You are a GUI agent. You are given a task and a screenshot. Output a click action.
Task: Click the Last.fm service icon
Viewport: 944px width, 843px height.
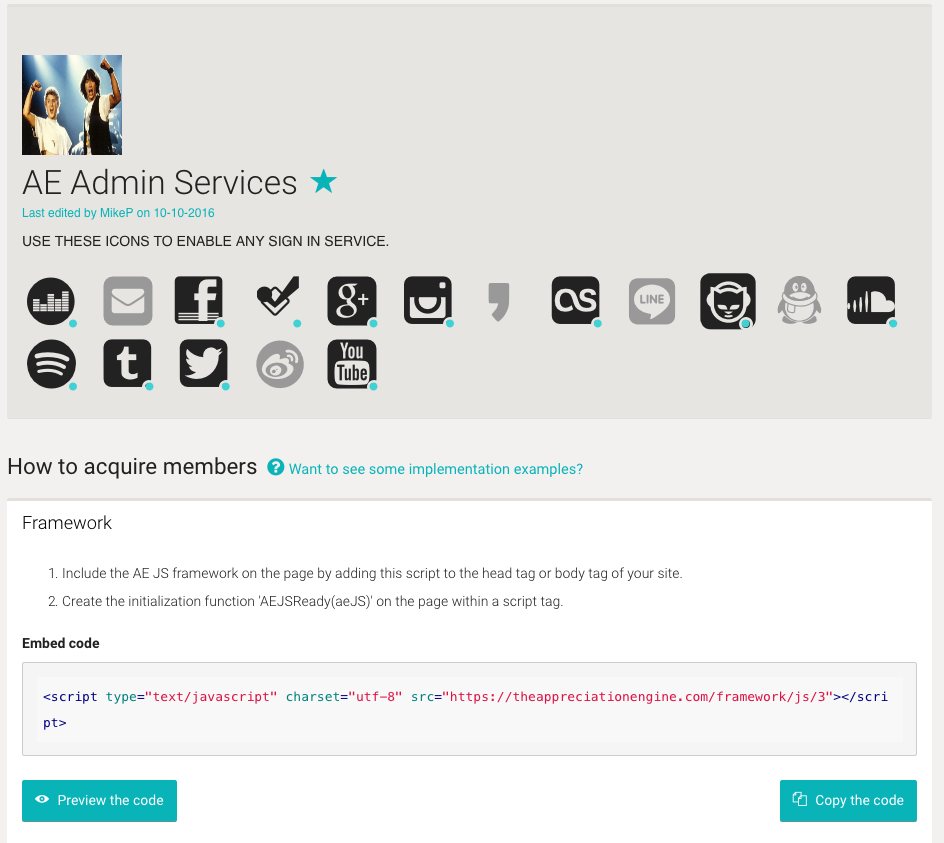click(576, 301)
